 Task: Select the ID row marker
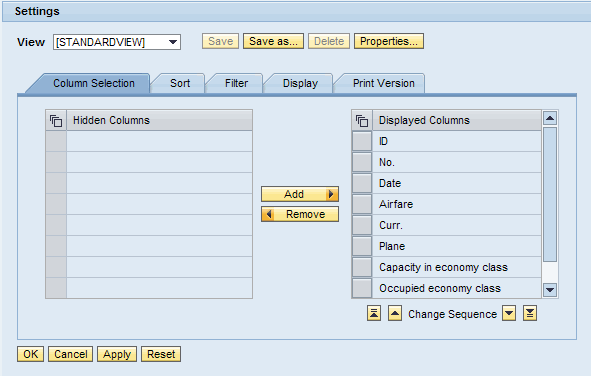click(x=362, y=141)
